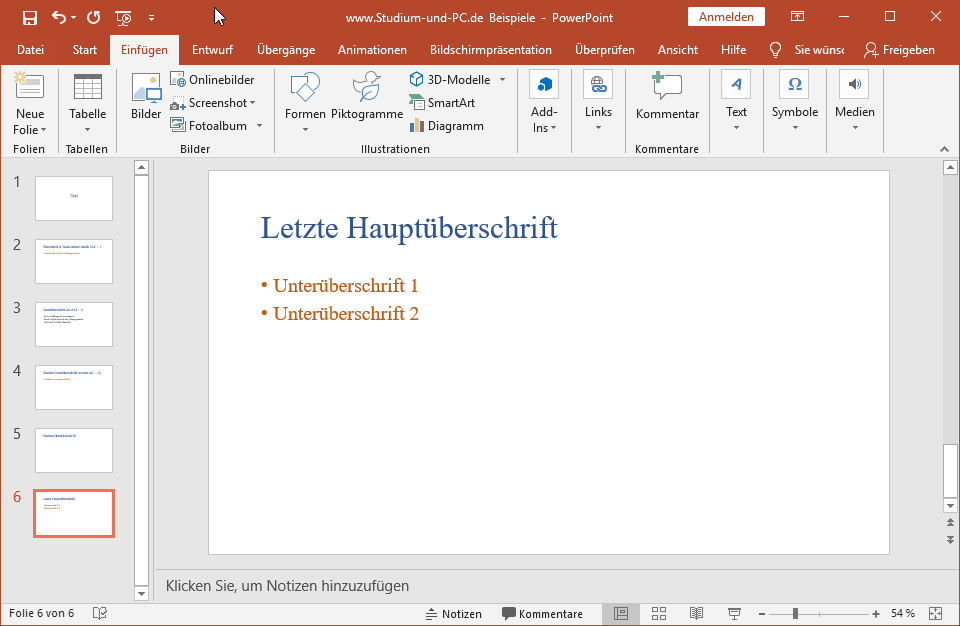Click the Fotoalbum icon

point(178,126)
